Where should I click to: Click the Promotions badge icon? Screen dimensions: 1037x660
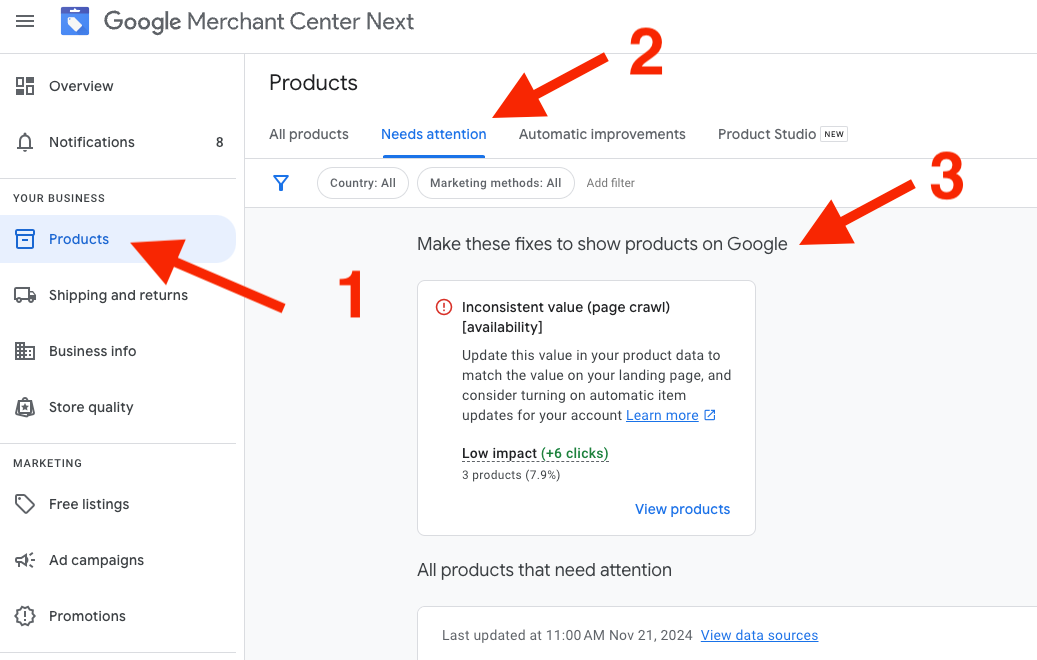tap(25, 616)
